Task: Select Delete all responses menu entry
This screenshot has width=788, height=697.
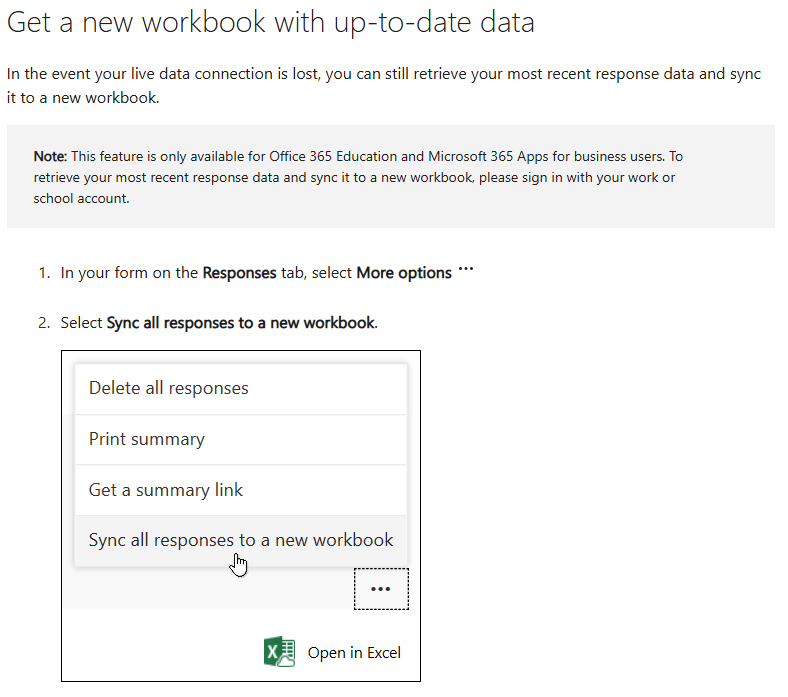Action: [x=241, y=389]
